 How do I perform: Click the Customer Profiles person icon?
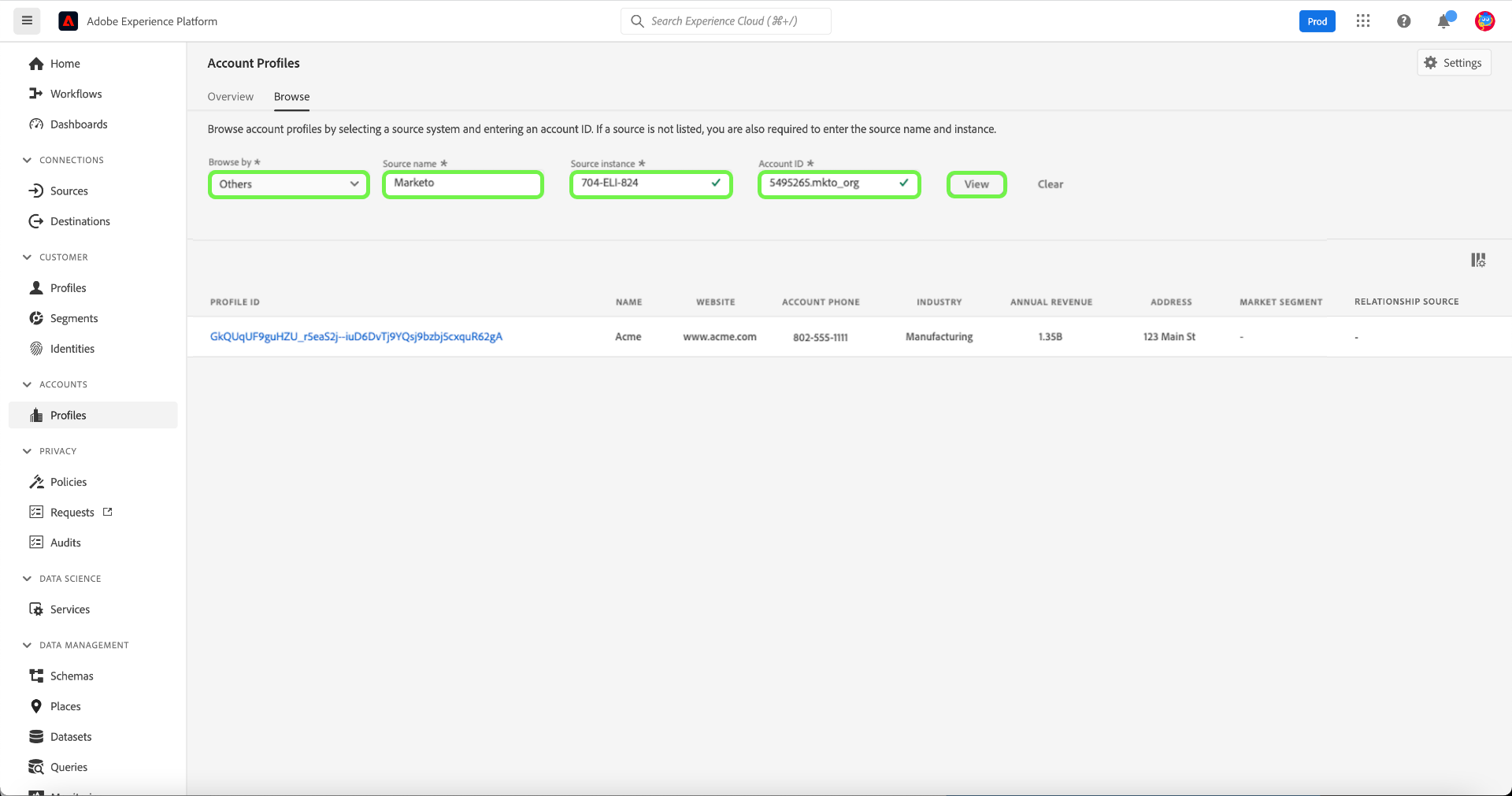point(36,288)
